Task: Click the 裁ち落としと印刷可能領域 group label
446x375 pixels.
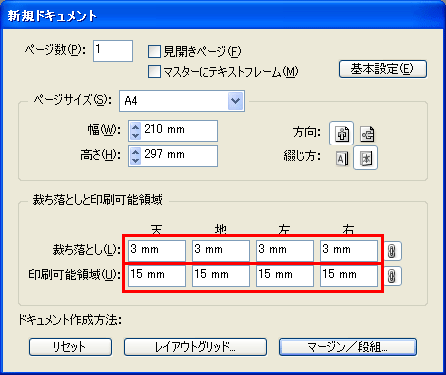Action: pyautogui.click(x=97, y=200)
